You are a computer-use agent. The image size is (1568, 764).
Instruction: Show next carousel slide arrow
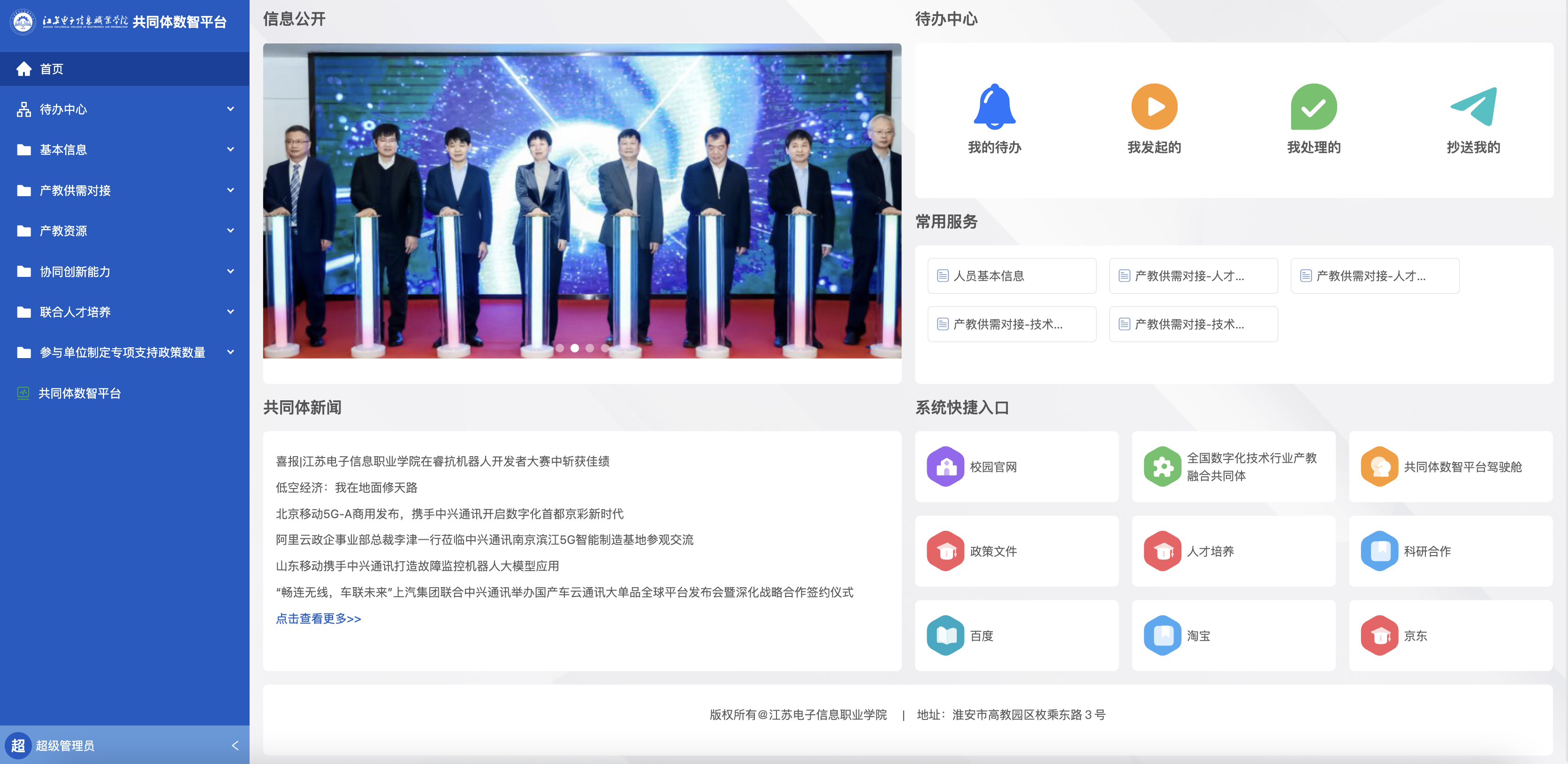coord(880,200)
